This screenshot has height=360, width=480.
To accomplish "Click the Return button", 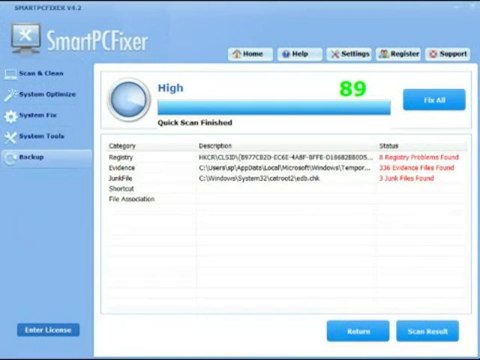I will pos(358,331).
